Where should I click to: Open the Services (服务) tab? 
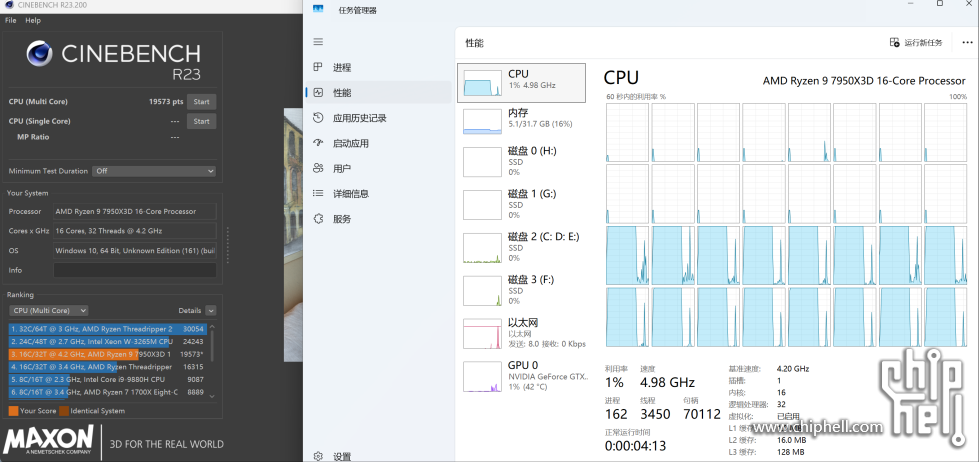pyautogui.click(x=378, y=219)
